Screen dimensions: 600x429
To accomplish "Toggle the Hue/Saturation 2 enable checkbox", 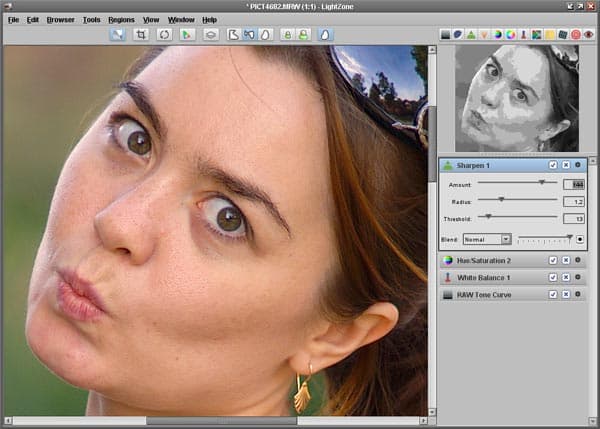I will (552, 260).
